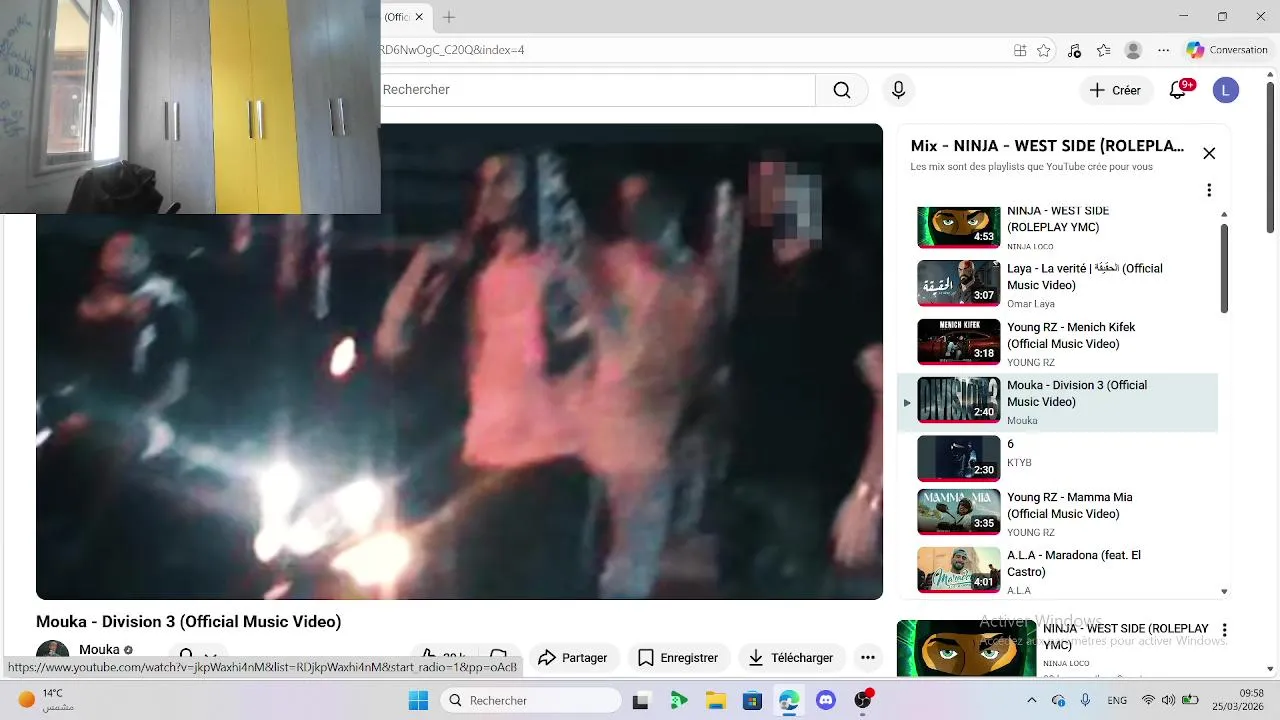Image resolution: width=1280 pixels, height=720 pixels.
Task: Click the OneDrive cloud tray icon
Action: point(1058,700)
